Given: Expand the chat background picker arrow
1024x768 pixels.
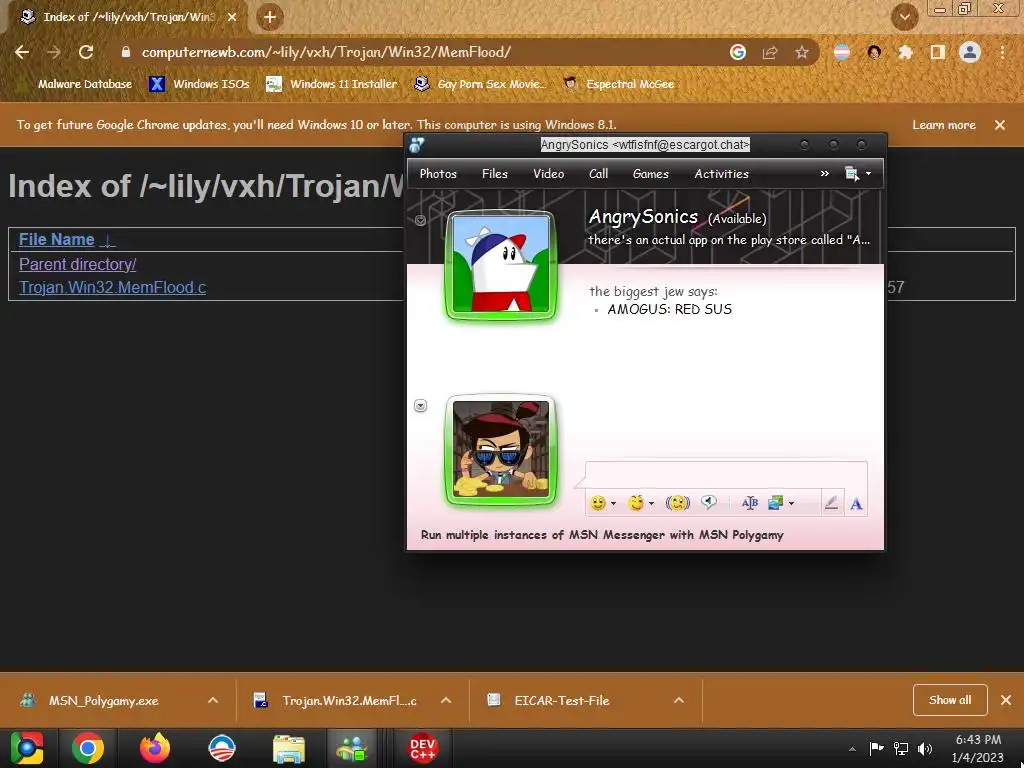Looking at the screenshot, I should point(792,504).
